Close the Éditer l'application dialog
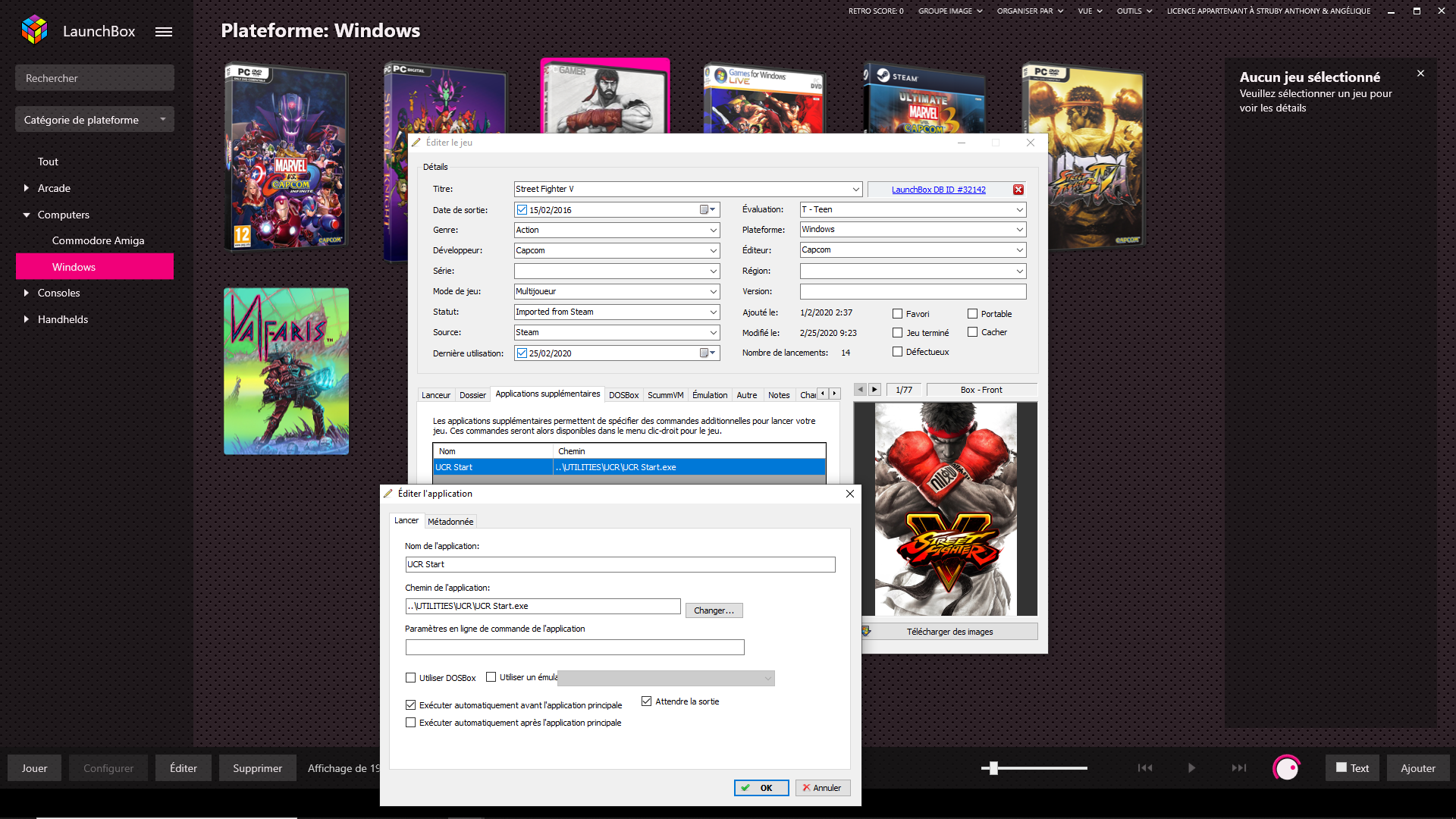The height and width of the screenshot is (819, 1456). coord(850,494)
